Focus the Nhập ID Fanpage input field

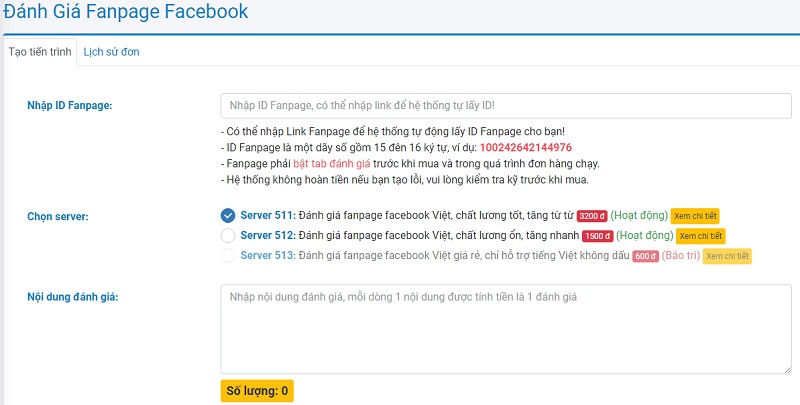coord(506,106)
